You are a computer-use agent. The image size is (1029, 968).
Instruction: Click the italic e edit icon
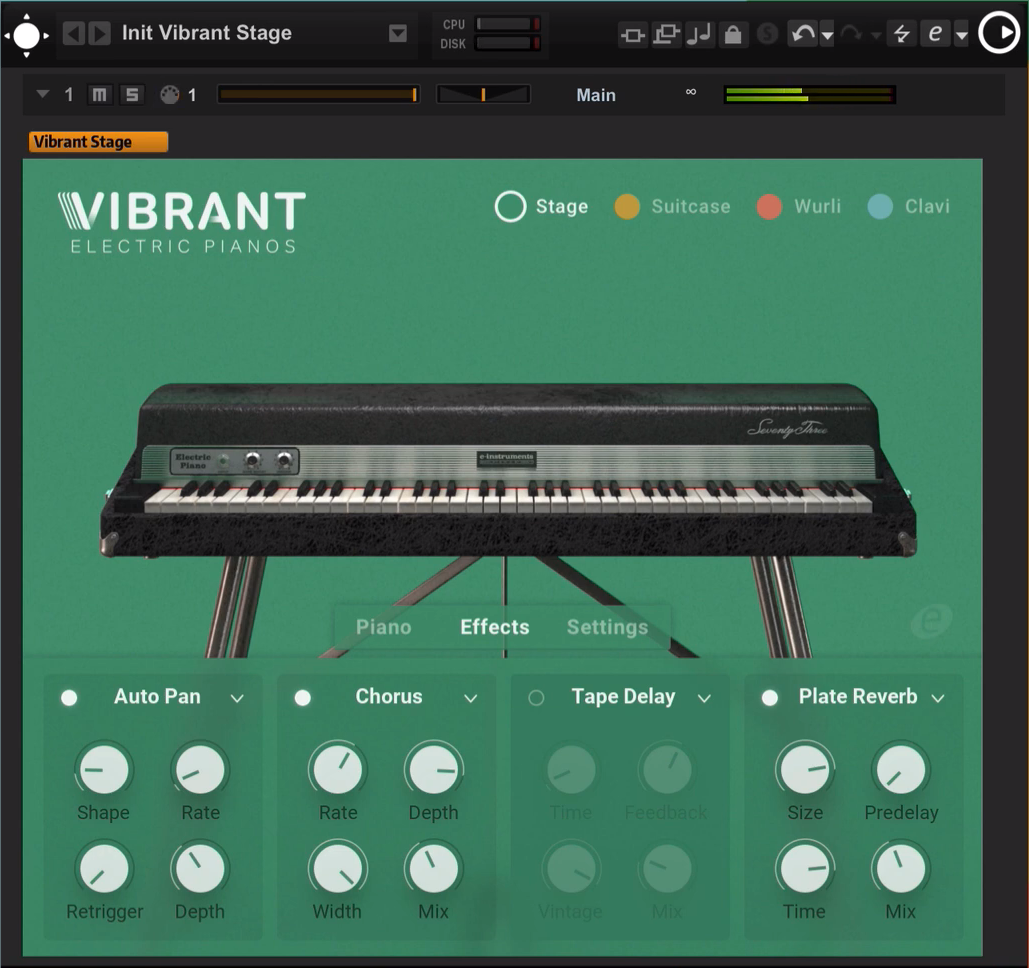pyautogui.click(x=936, y=33)
